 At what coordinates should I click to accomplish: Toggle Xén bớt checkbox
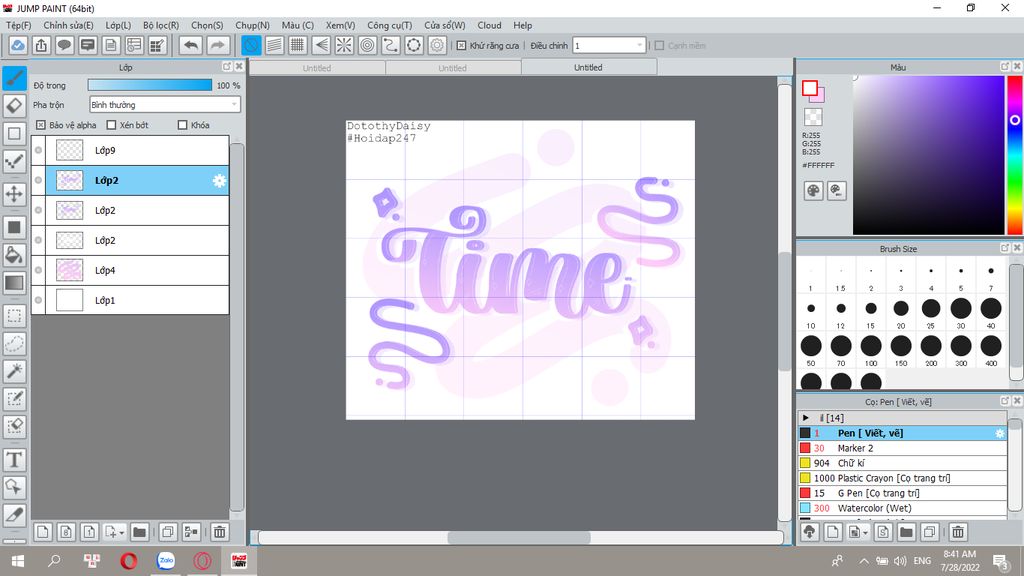pos(111,125)
